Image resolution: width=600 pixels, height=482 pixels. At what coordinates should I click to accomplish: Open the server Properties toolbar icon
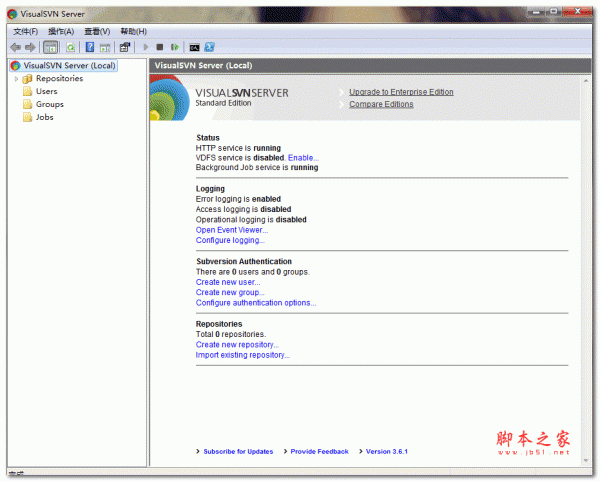tap(125, 47)
